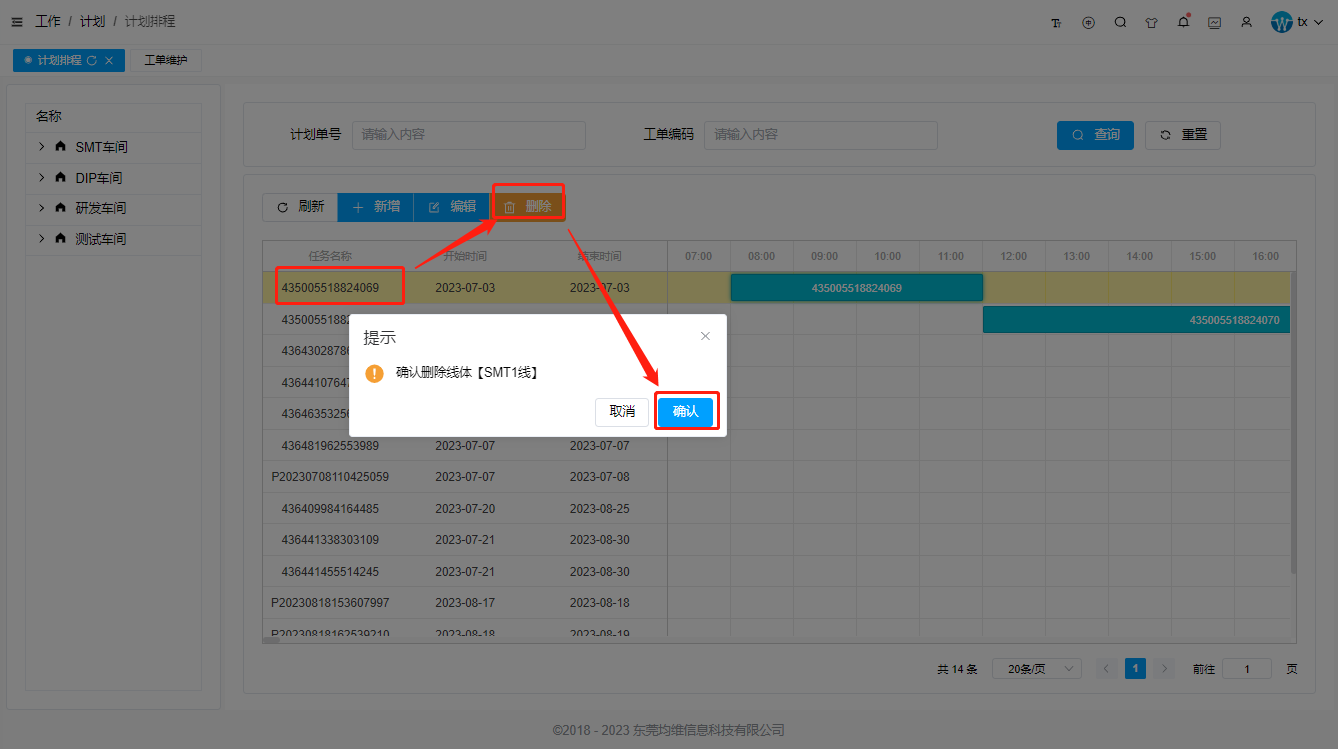This screenshot has width=1338, height=749.
Task: Close the 提示 dialog with X
Action: tap(705, 336)
